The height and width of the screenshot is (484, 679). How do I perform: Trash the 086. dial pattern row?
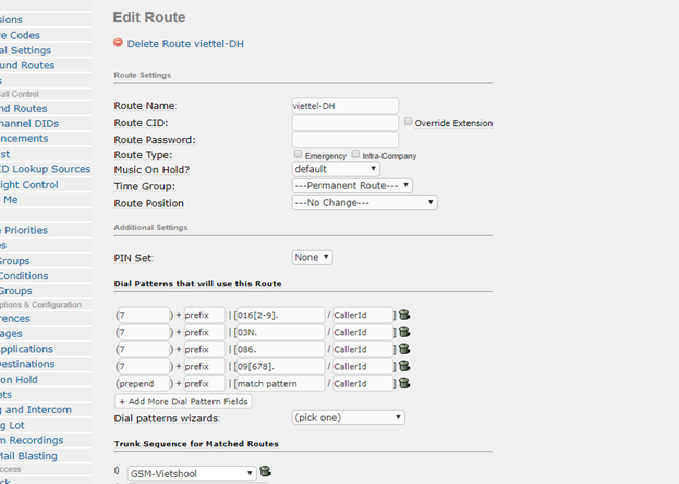[x=404, y=349]
